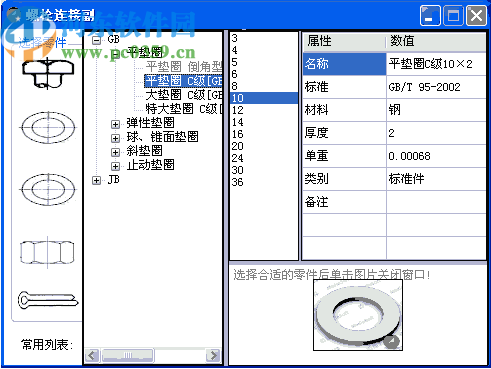Select 大垫圈 C级 tree item
The image size is (491, 369).
184,95
